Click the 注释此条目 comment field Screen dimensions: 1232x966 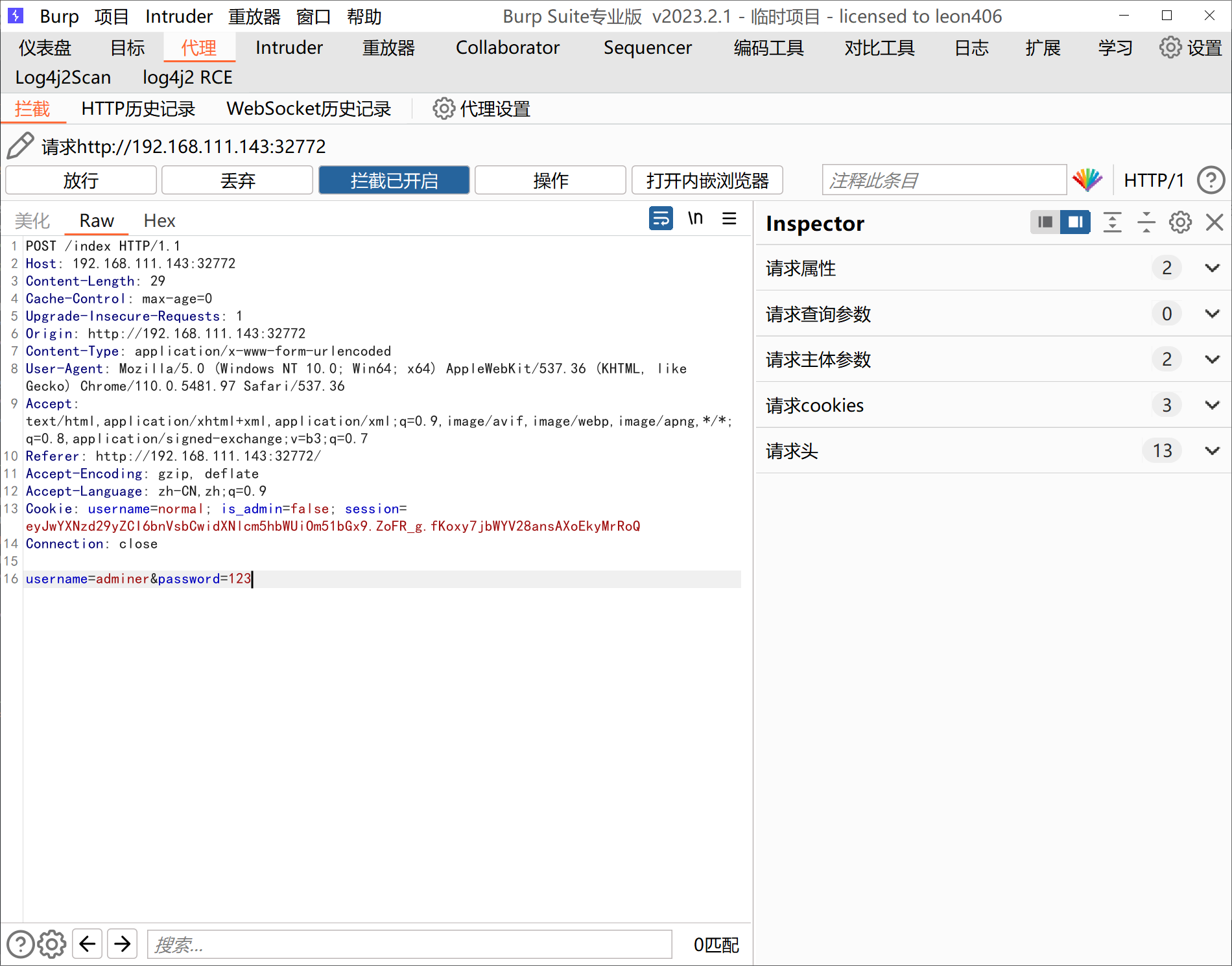(944, 180)
